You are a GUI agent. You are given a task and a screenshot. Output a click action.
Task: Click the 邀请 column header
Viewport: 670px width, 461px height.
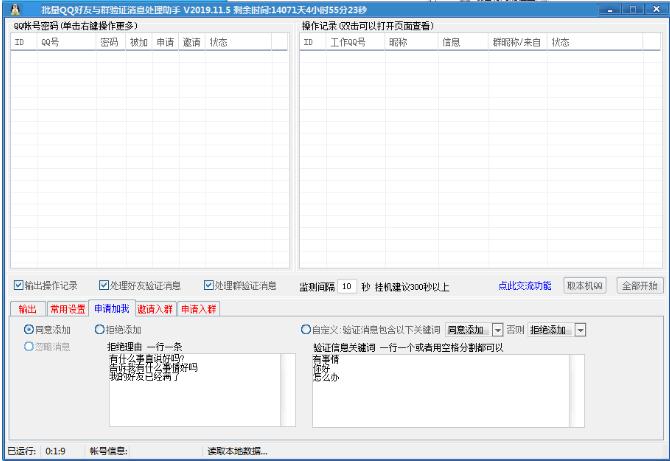[x=192, y=42]
